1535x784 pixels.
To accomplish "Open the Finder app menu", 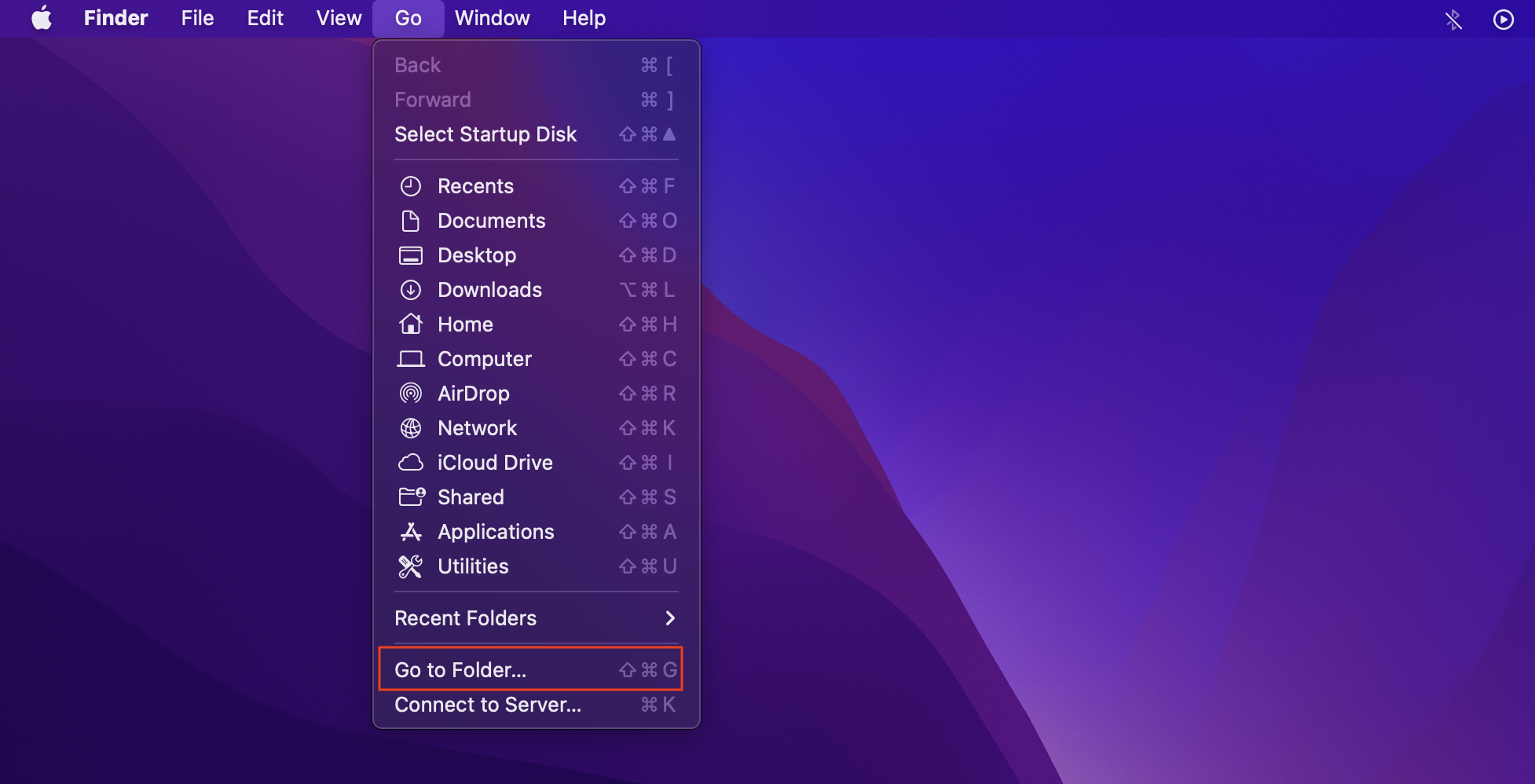I will click(x=116, y=18).
